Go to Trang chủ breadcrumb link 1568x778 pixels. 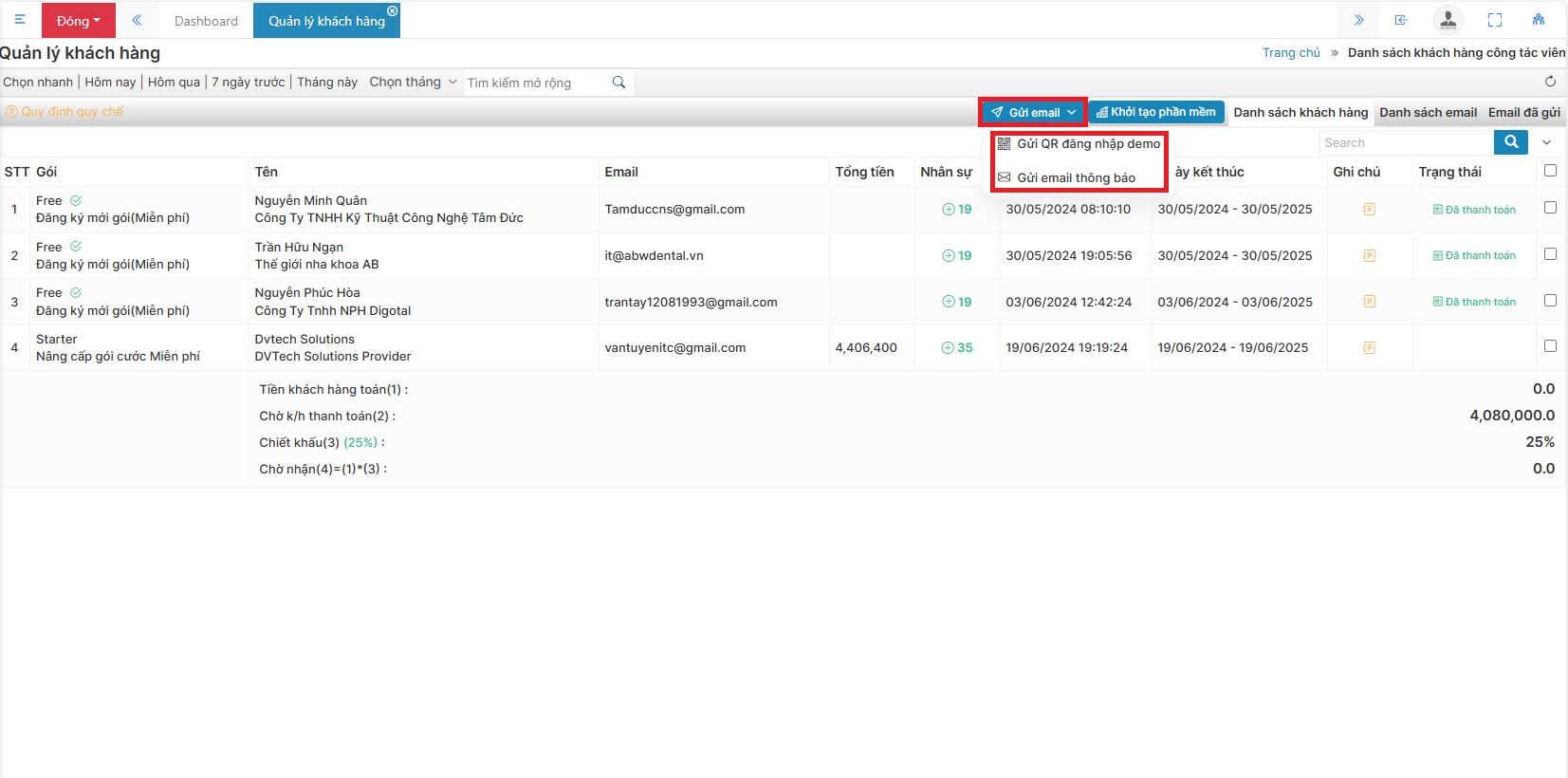click(x=1291, y=52)
